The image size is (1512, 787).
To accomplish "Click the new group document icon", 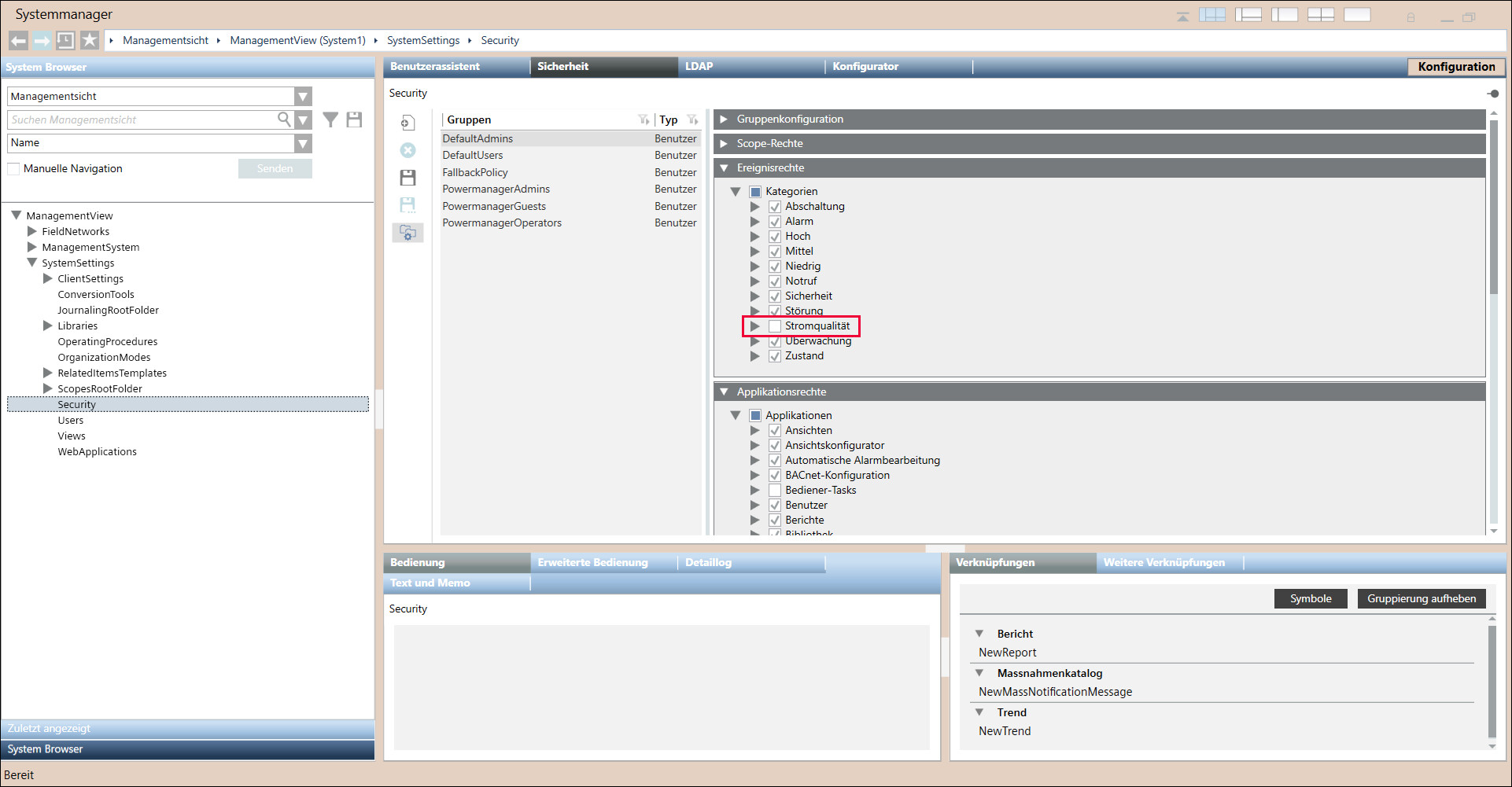I will click(408, 123).
